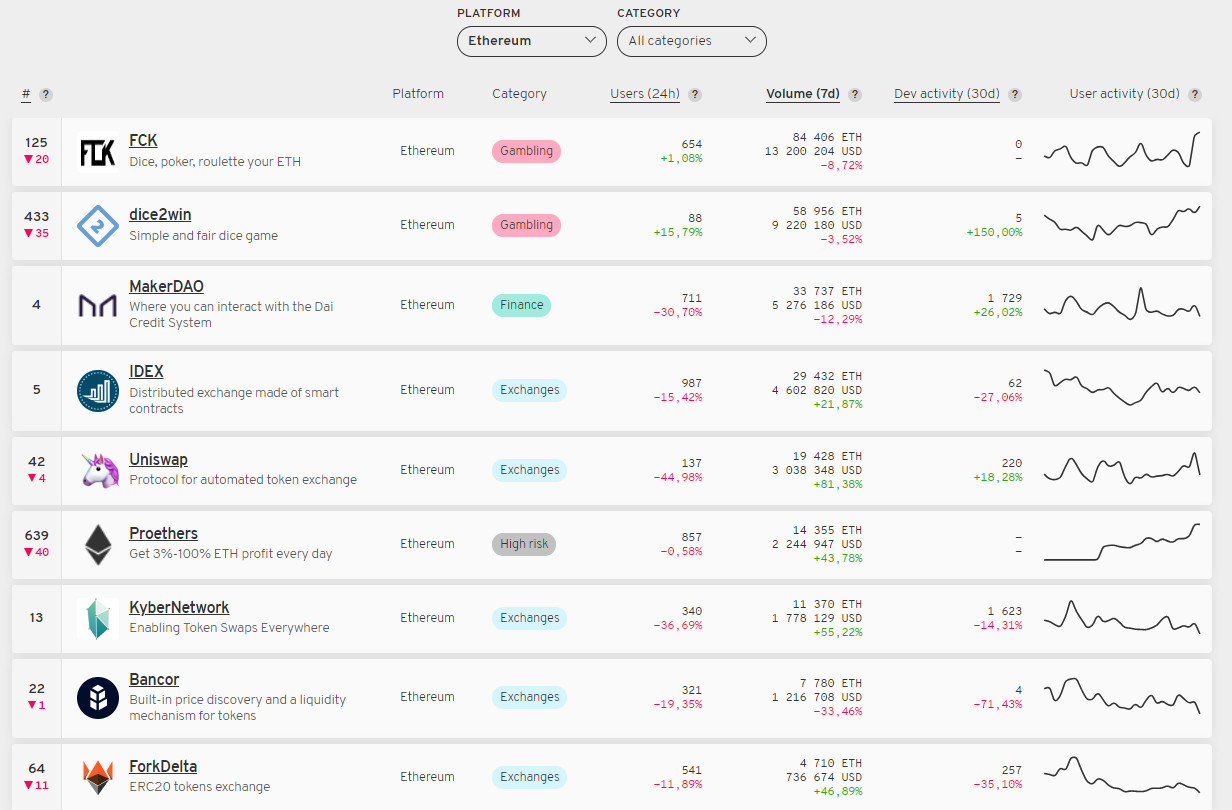Open the KyberNetwork dapp link

tap(179, 608)
